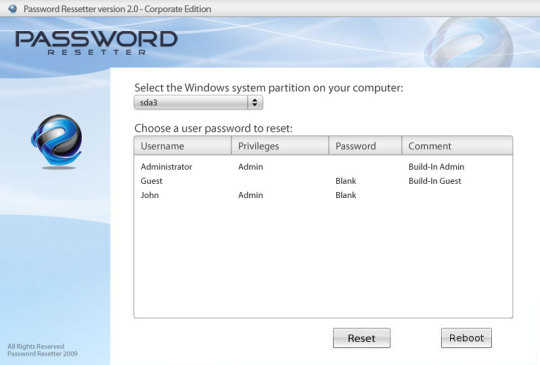This screenshot has width=540, height=365.
Task: Sort by the Username column header
Action: click(x=183, y=146)
